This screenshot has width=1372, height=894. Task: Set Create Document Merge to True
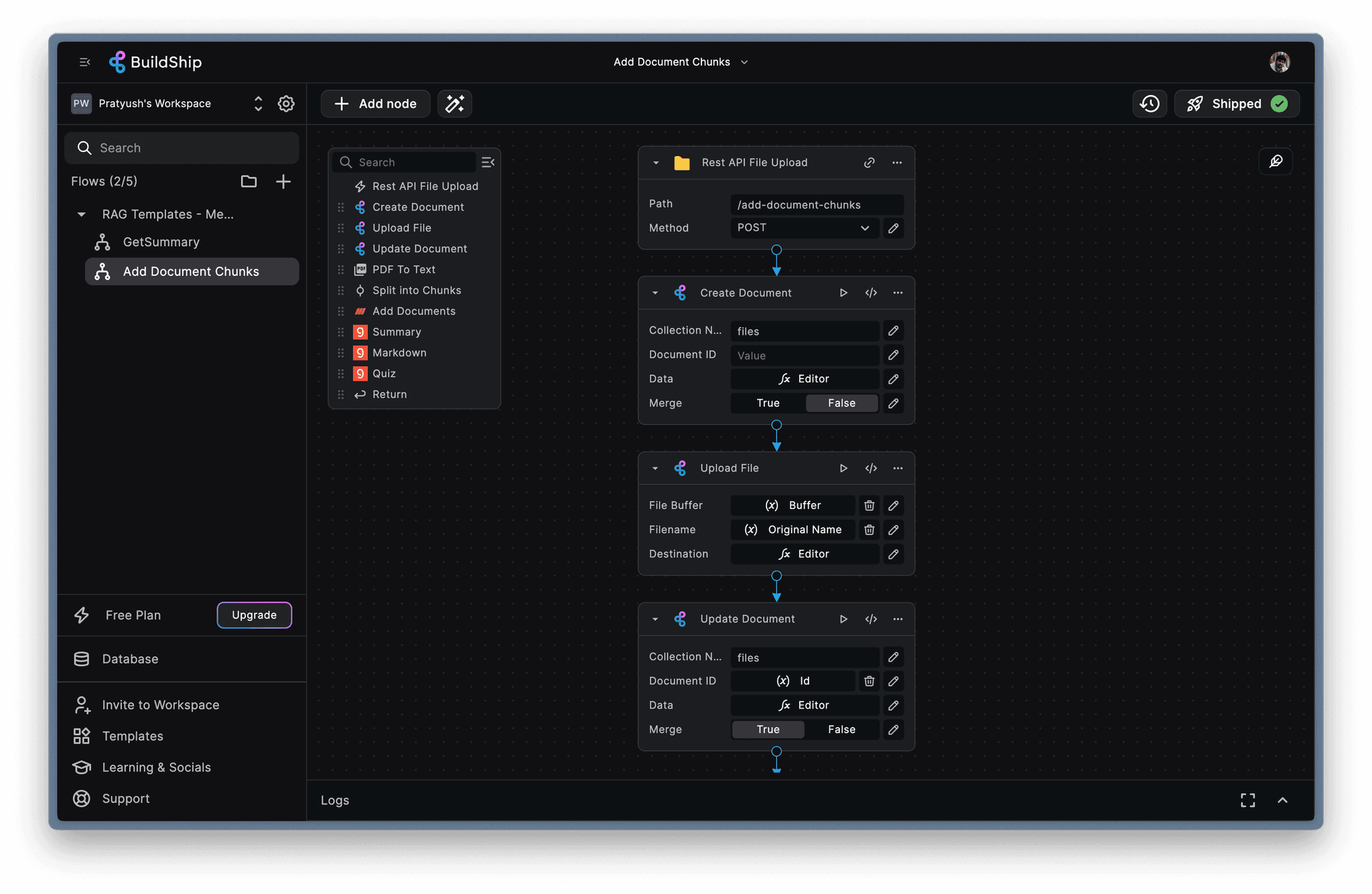pyautogui.click(x=768, y=403)
